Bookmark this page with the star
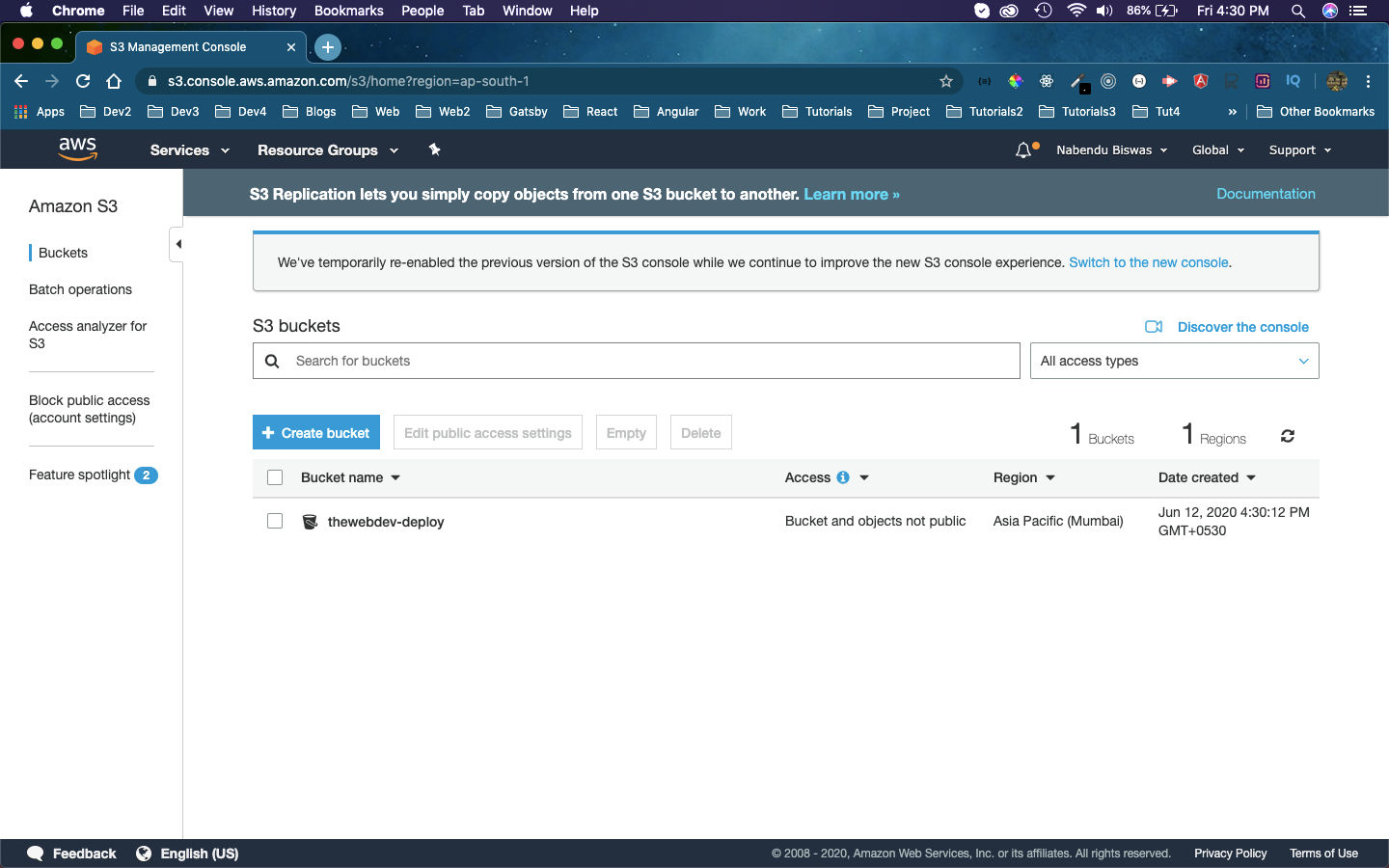Image resolution: width=1389 pixels, height=868 pixels. (946, 81)
